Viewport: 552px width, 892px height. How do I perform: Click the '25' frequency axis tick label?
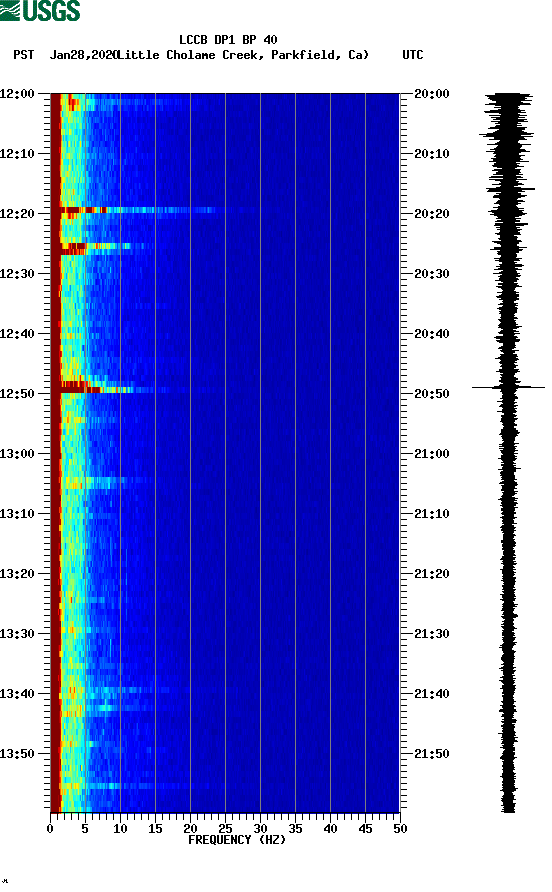pos(225,829)
